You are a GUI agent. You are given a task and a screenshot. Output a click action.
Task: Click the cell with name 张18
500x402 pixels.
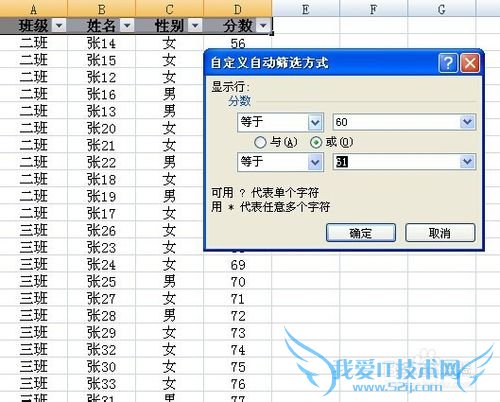(x=102, y=179)
